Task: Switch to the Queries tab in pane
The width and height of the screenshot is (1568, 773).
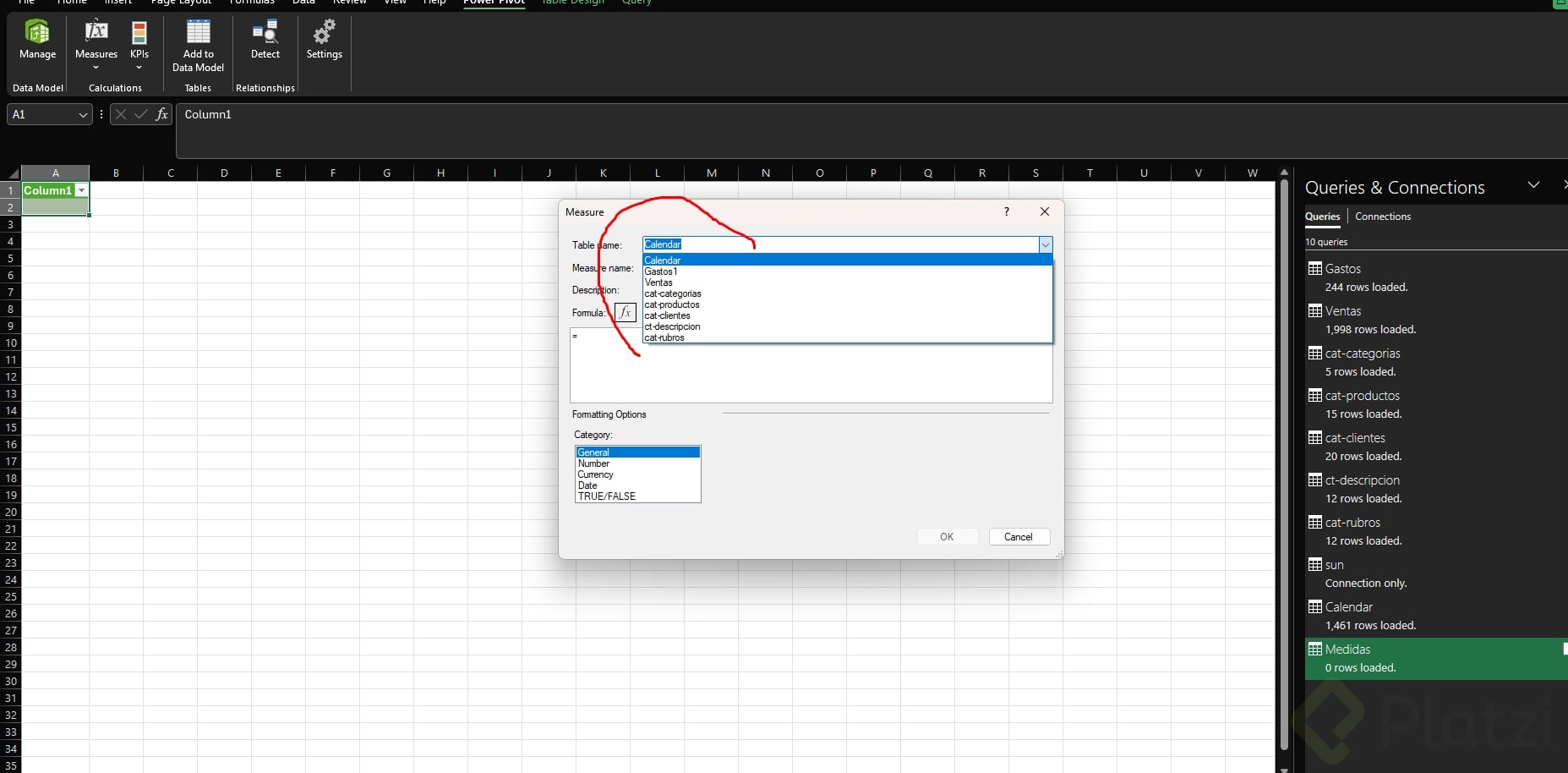Action: (x=1322, y=217)
